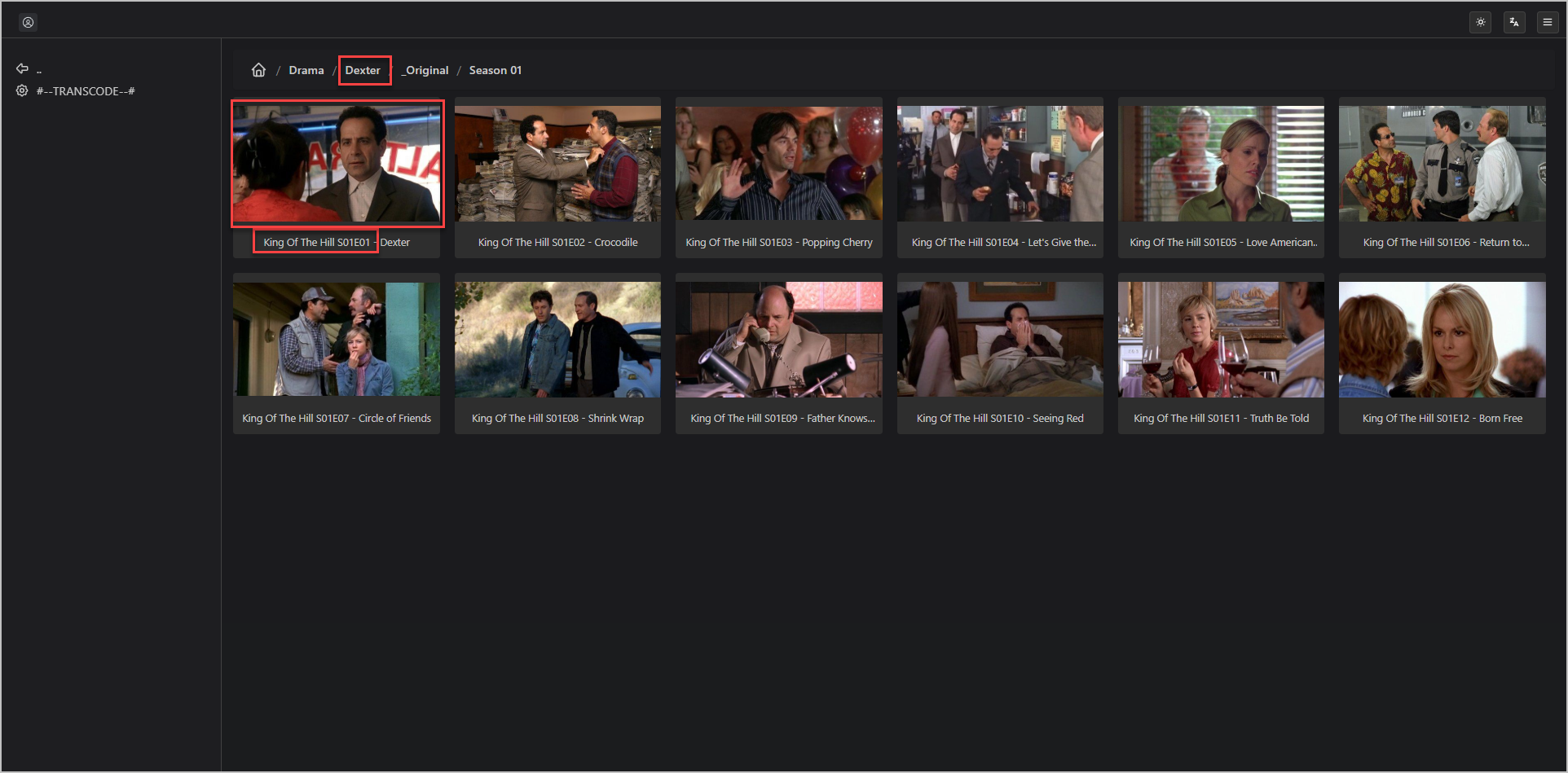Image resolution: width=1568 pixels, height=773 pixels.
Task: Open the S01E09 Father Knows... thumbnail
Action: pos(779,340)
